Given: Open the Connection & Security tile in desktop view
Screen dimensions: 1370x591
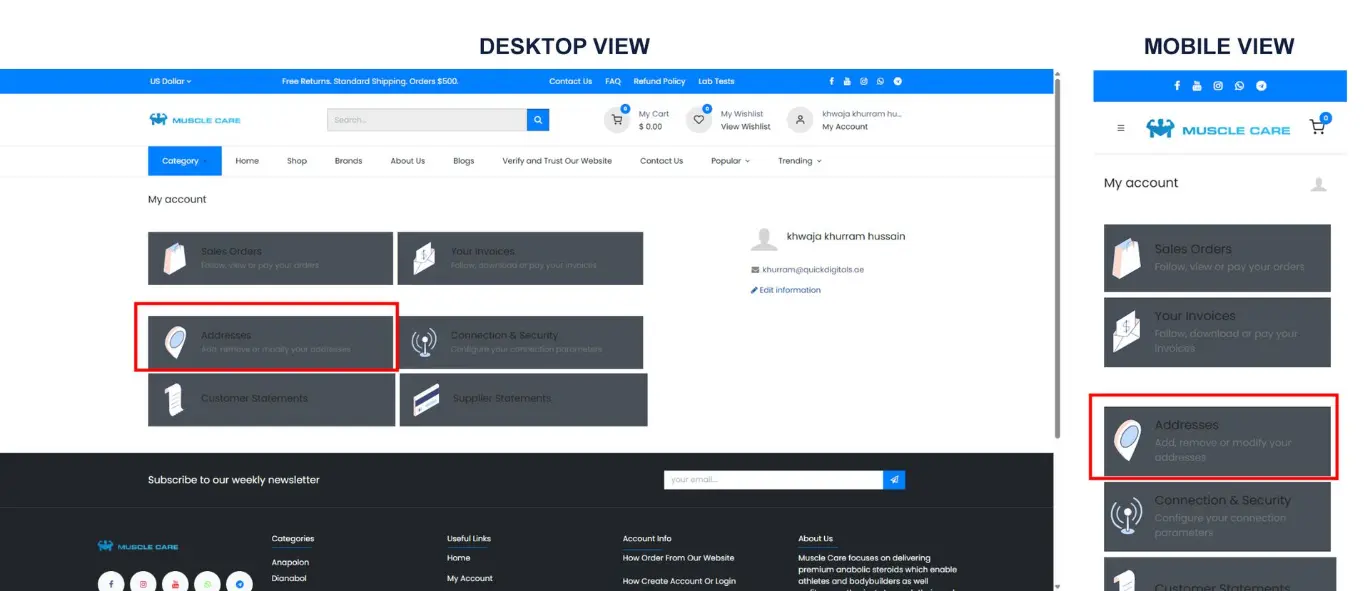Looking at the screenshot, I should click(520, 343).
